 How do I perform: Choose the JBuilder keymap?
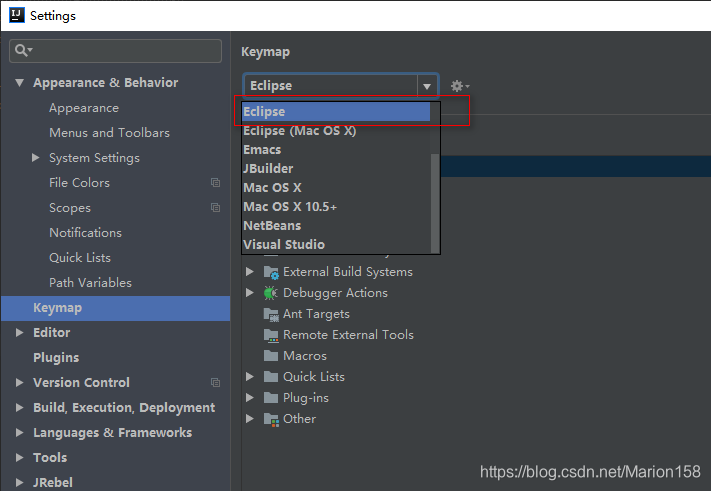(336, 169)
